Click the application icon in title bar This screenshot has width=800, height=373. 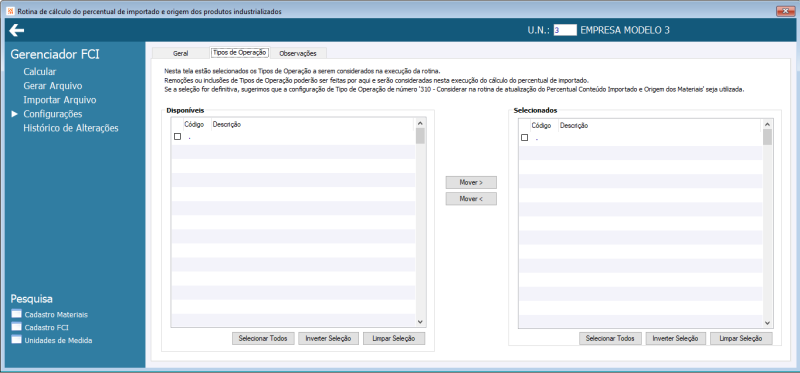10,11
